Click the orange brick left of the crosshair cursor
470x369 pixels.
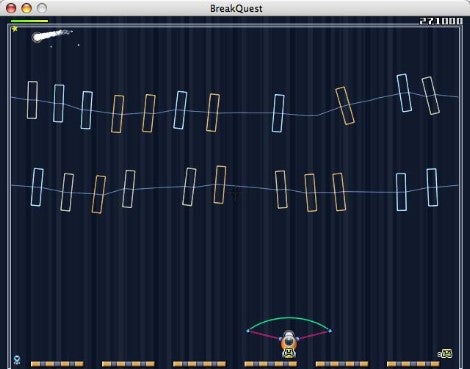220,184
